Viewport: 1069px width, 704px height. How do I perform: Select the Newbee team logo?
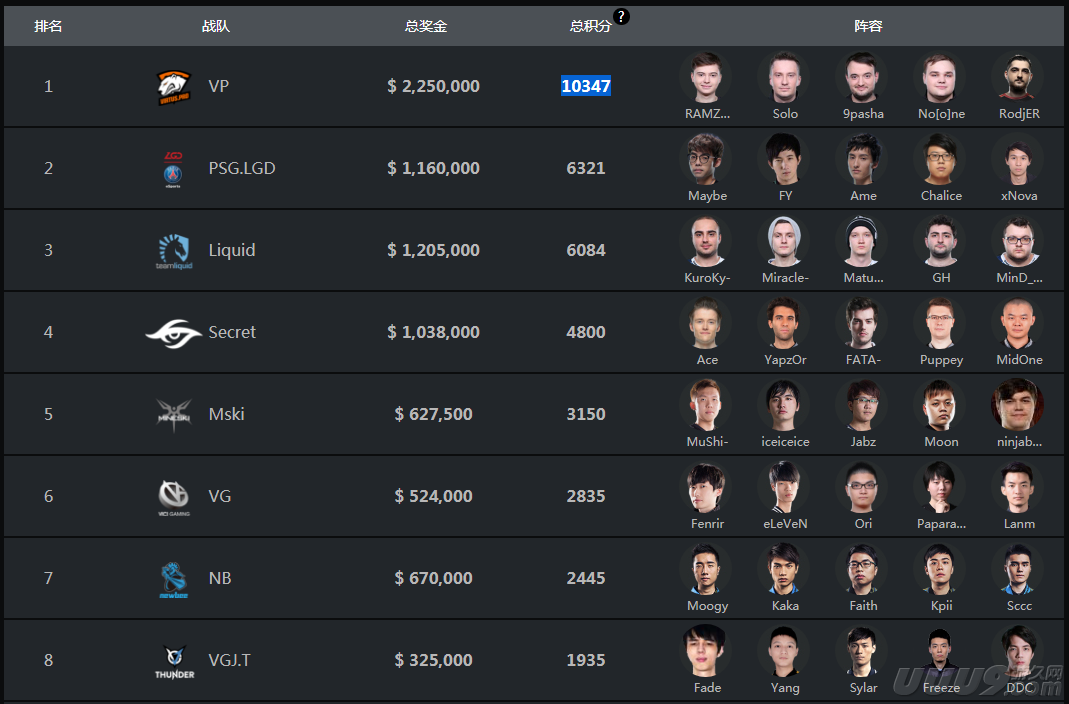pos(173,580)
